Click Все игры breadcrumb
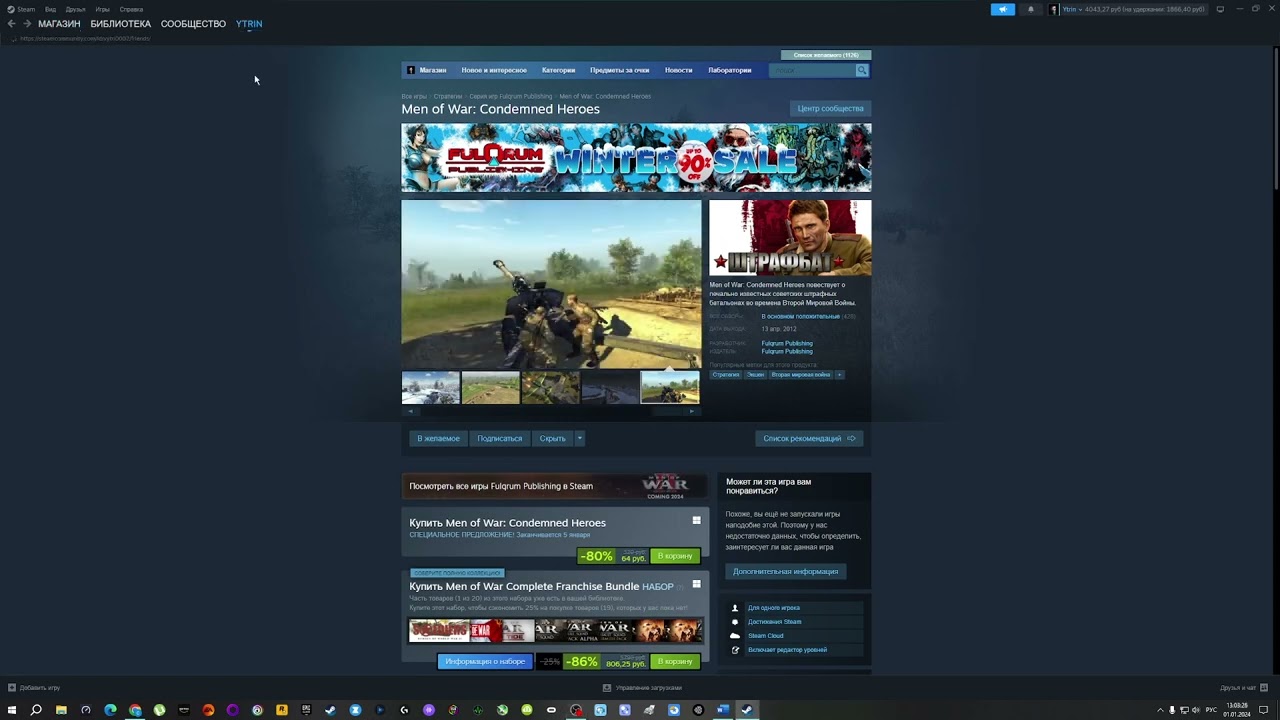The height and width of the screenshot is (720, 1280). (x=414, y=96)
